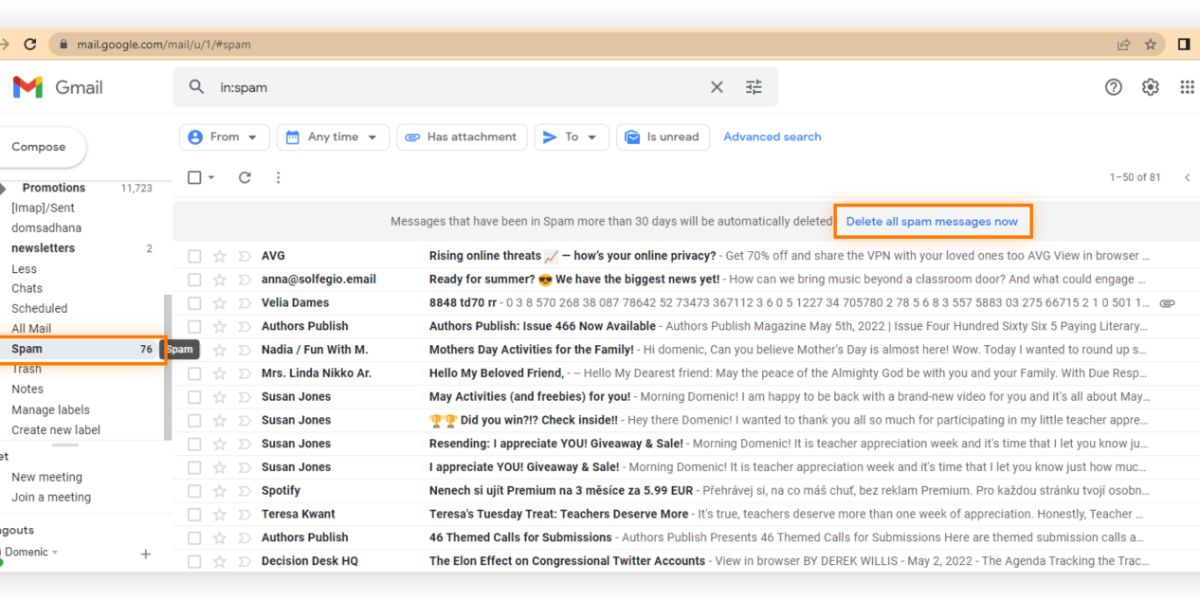Screen dimensions: 1200x600
Task: Star the Velia Dames email
Action: point(220,303)
